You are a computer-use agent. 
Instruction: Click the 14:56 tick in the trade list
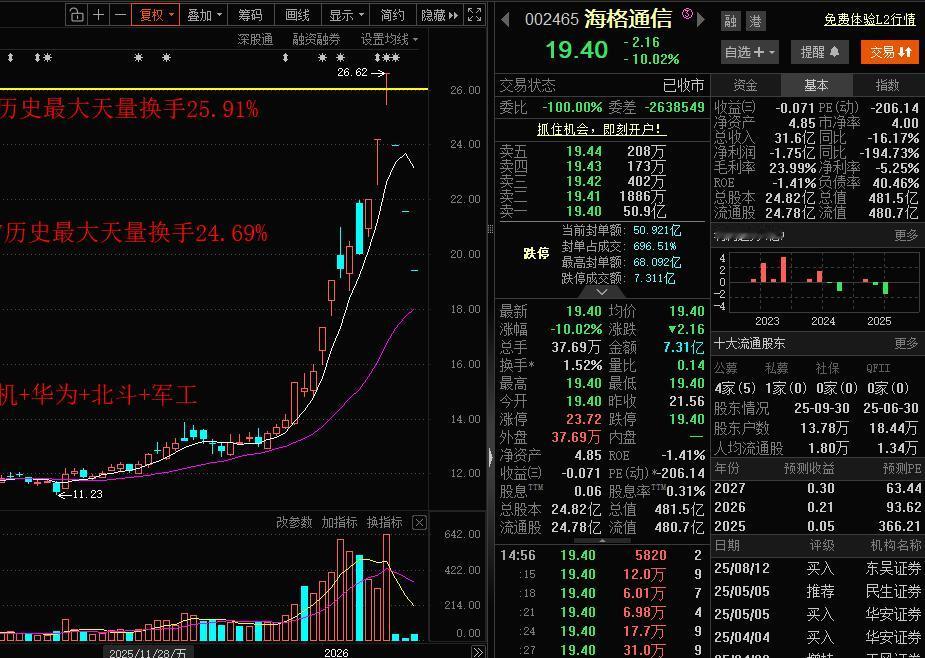(x=516, y=554)
